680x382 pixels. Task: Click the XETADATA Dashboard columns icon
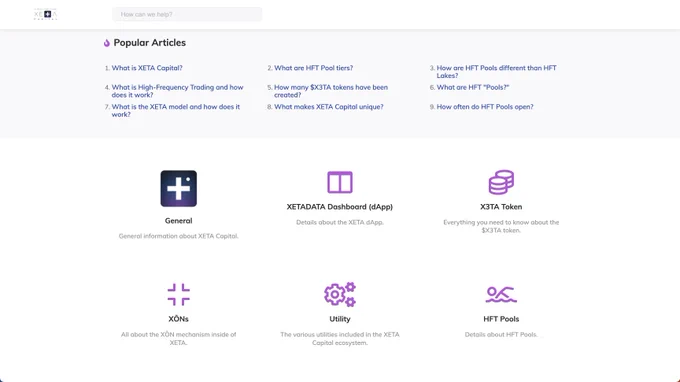(x=340, y=182)
